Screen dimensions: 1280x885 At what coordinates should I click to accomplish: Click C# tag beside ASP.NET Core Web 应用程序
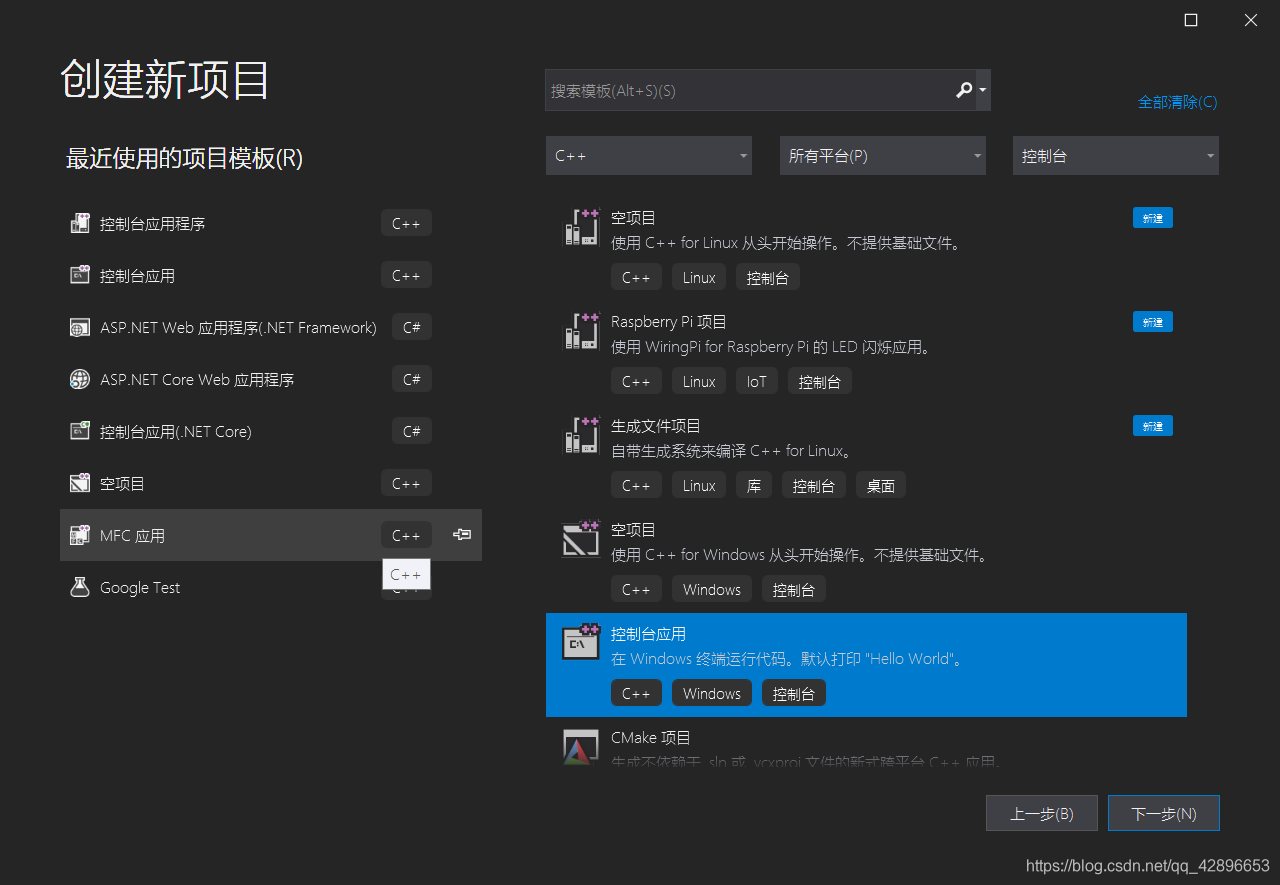click(x=411, y=380)
